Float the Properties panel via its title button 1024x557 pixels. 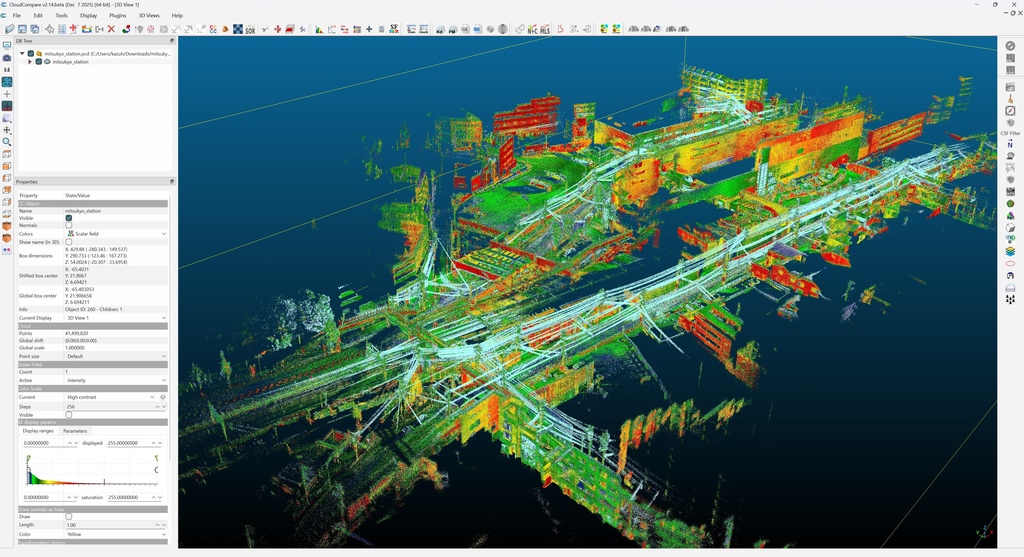[172, 182]
